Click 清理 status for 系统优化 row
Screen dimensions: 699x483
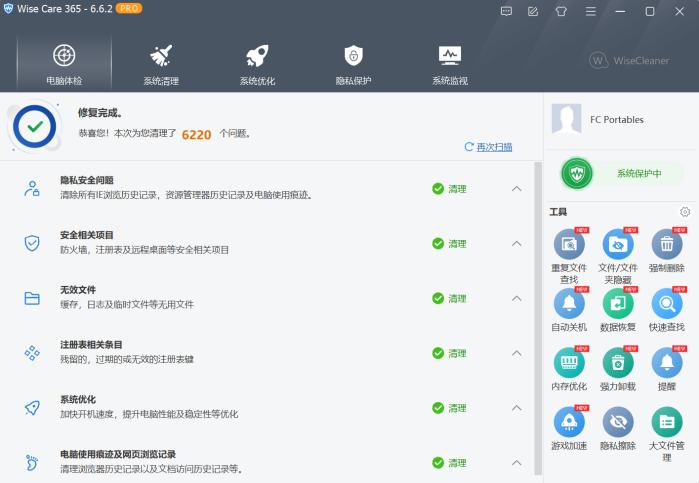[x=449, y=408]
